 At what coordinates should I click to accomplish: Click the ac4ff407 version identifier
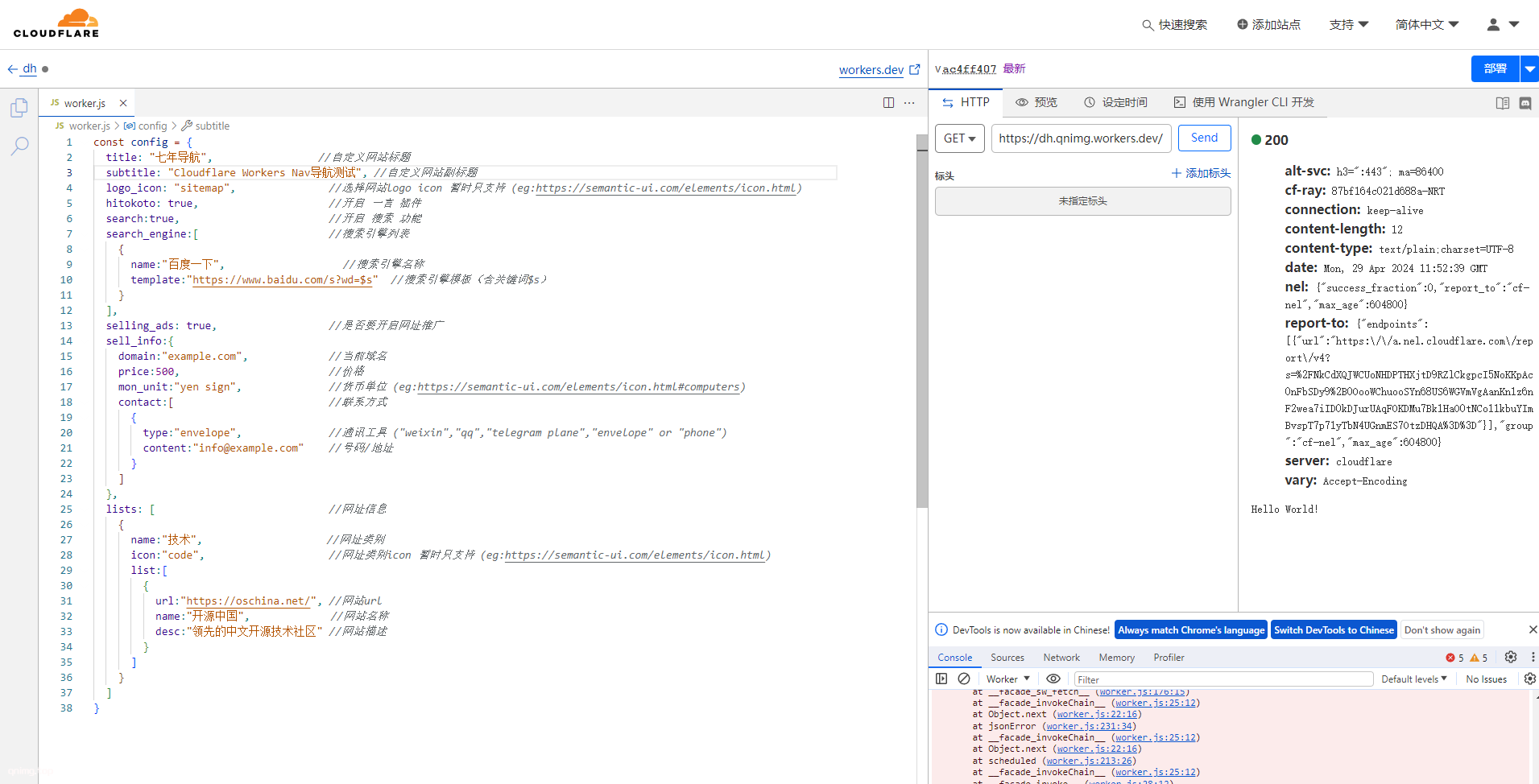click(969, 69)
